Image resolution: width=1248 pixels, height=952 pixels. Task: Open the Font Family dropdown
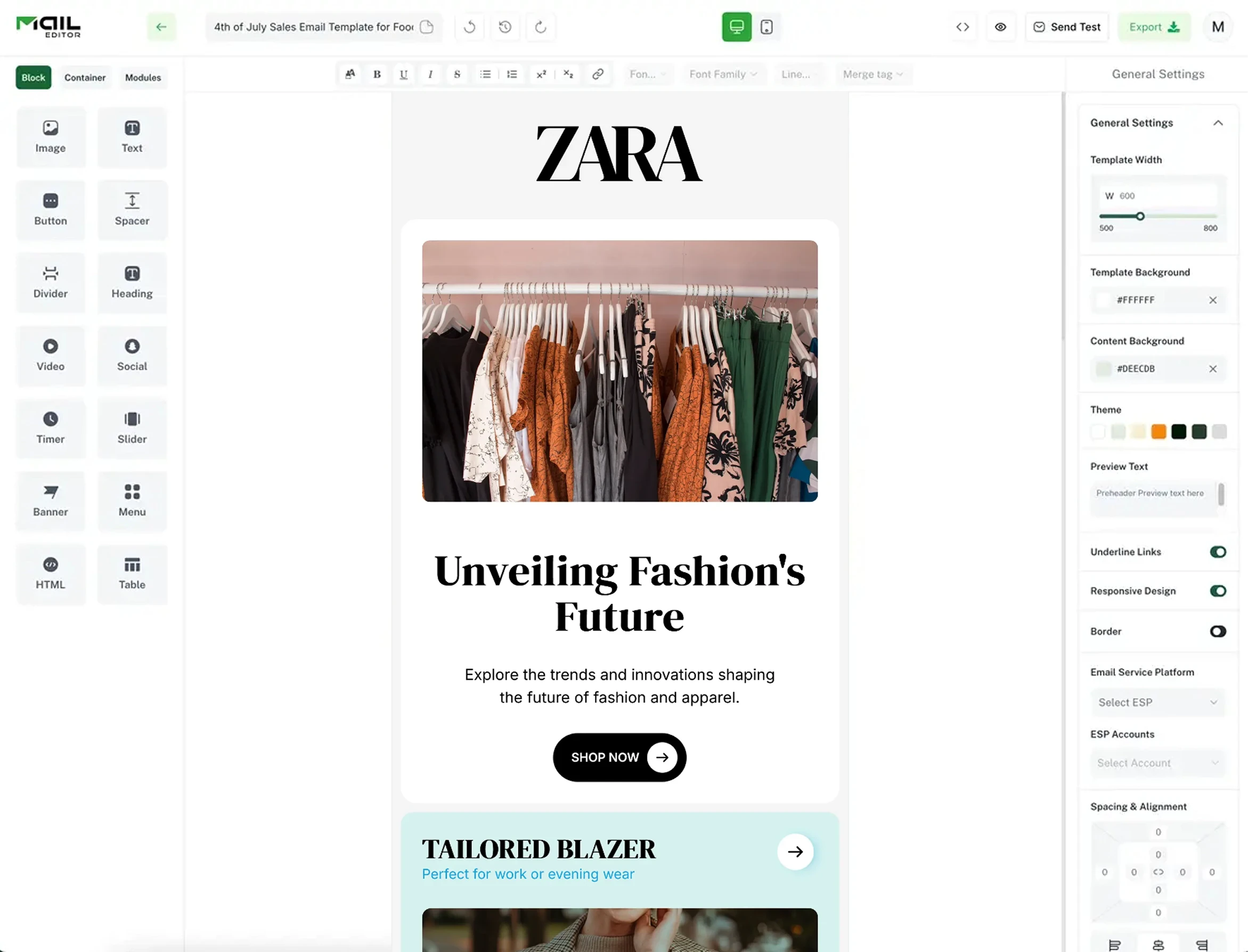point(723,74)
